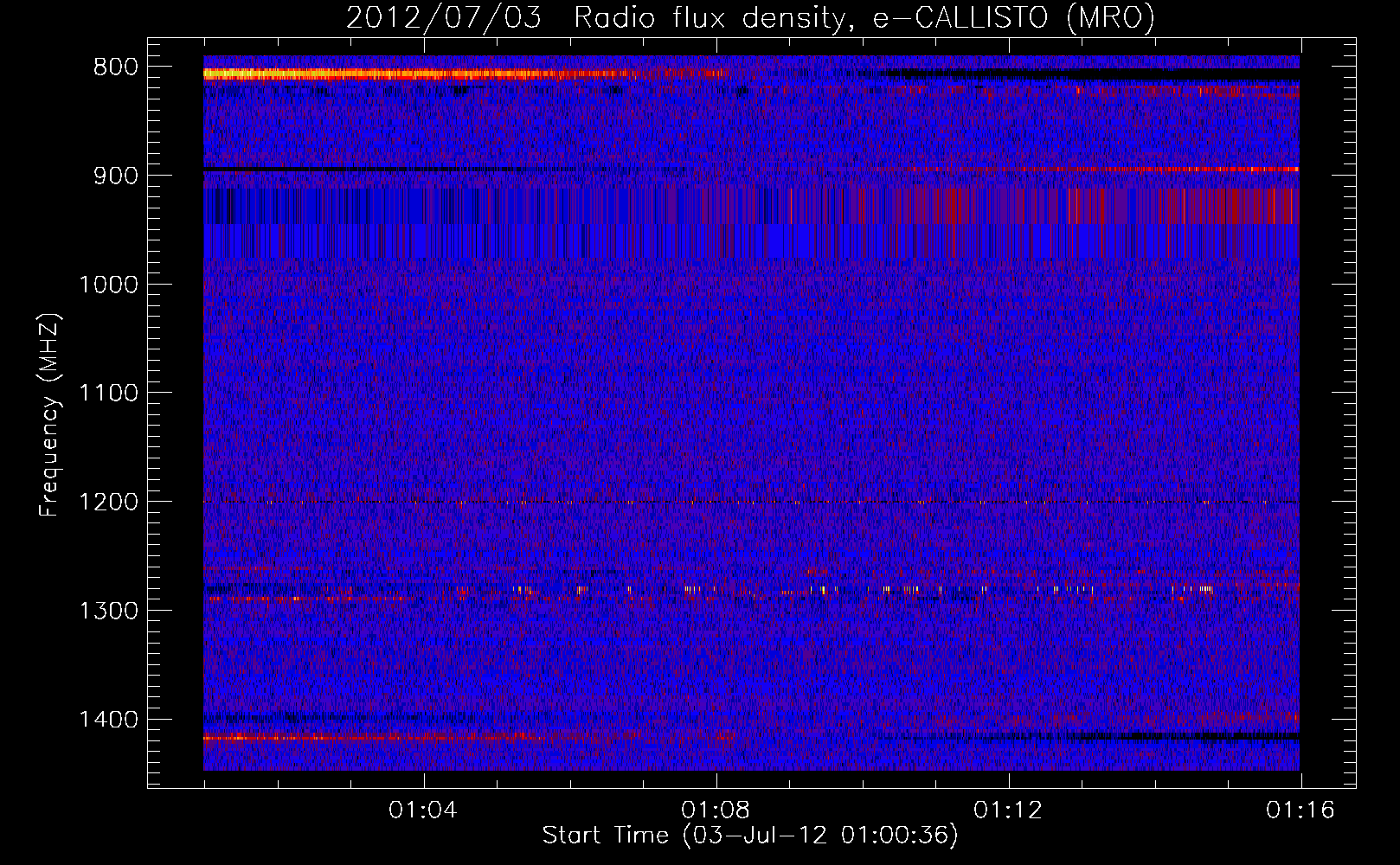Click the 900 frequency tick label

[x=116, y=176]
